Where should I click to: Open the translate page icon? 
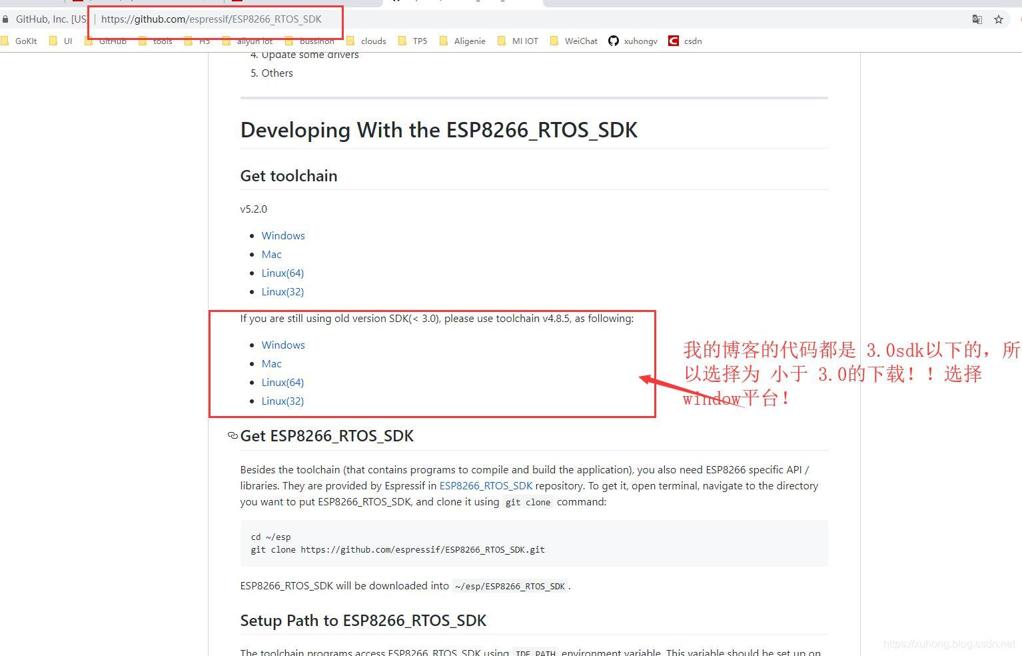[x=977, y=20]
